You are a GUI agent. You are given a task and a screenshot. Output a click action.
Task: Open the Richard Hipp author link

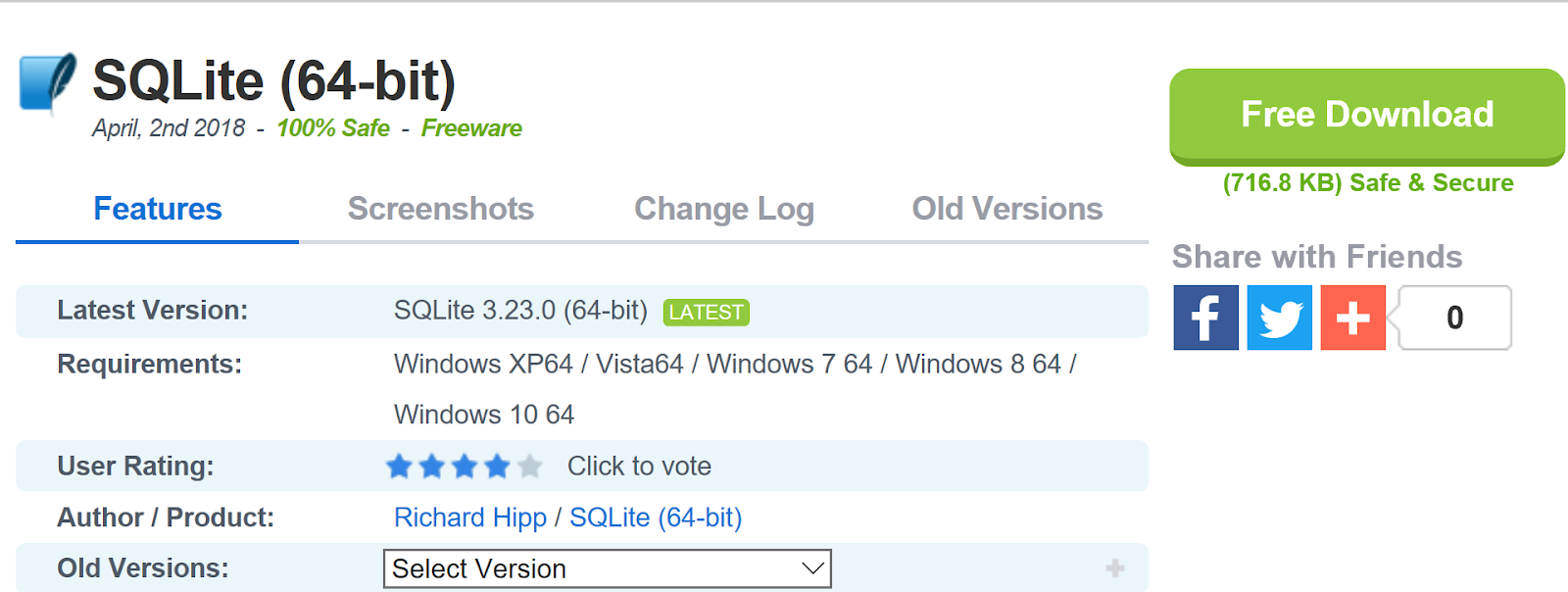[x=470, y=518]
